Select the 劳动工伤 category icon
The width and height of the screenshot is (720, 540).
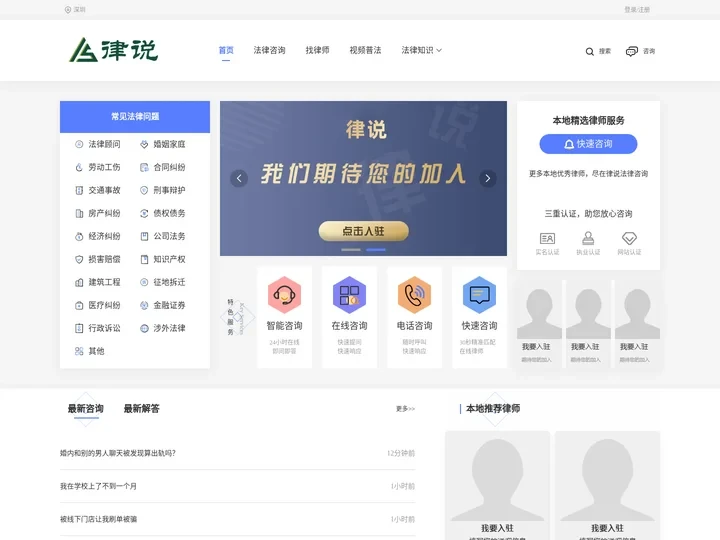click(79, 167)
